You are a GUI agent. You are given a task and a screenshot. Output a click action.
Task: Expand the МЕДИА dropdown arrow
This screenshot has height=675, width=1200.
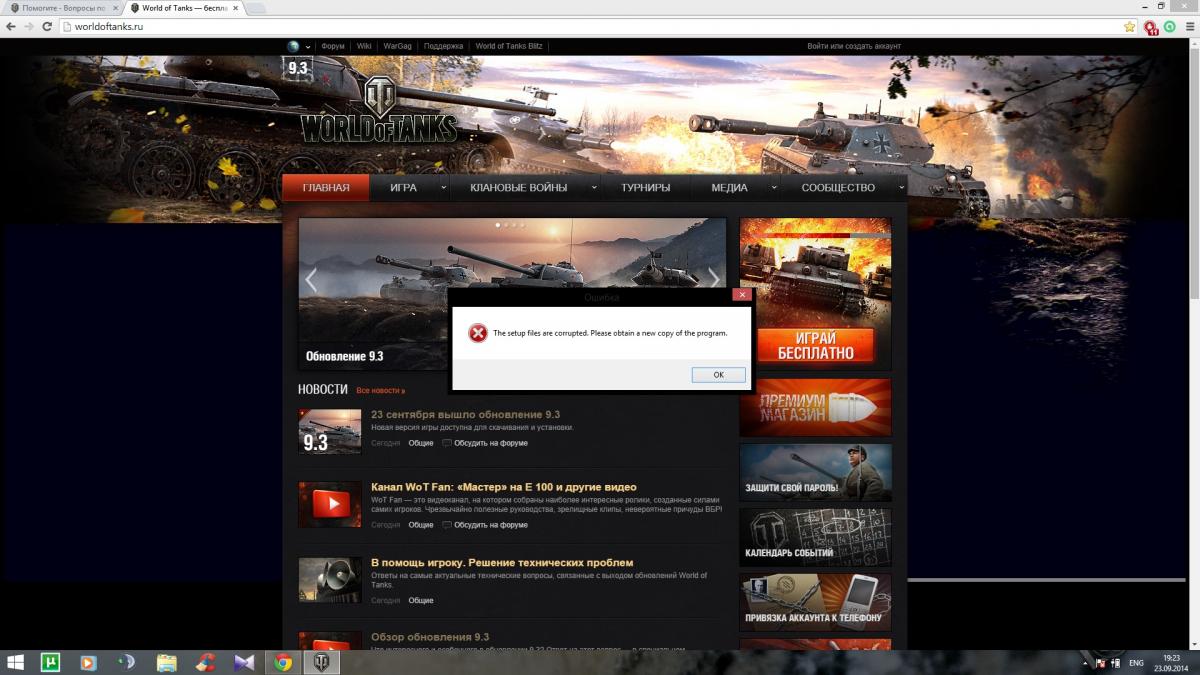point(774,187)
